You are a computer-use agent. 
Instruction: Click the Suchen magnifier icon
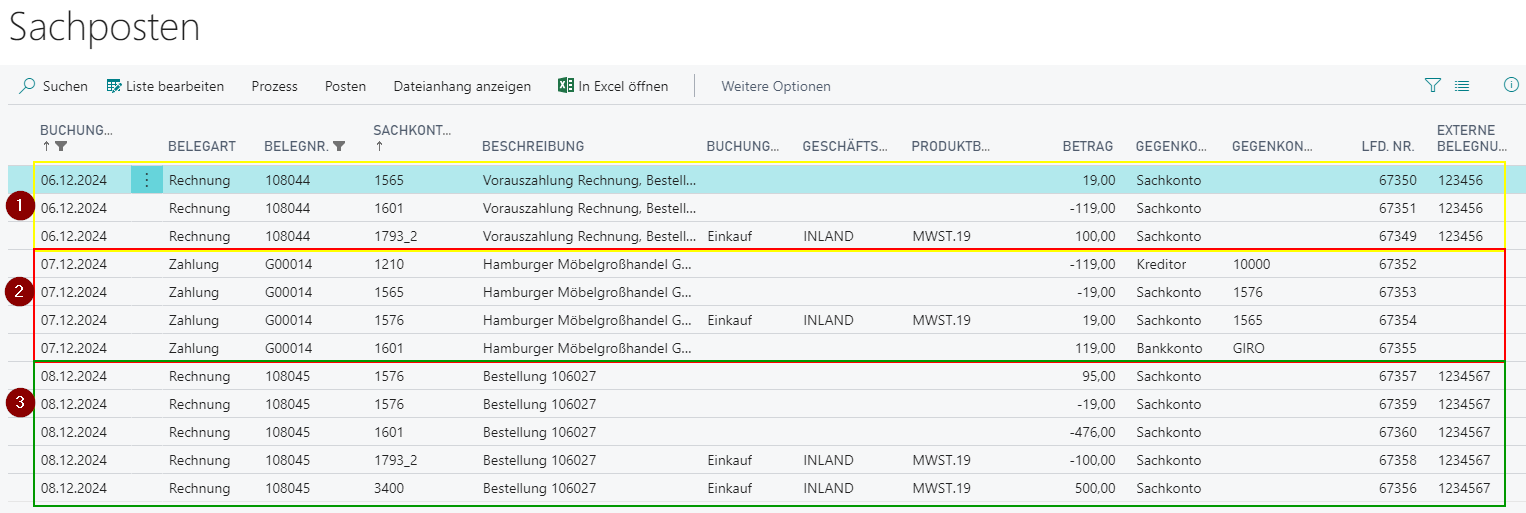pos(28,86)
